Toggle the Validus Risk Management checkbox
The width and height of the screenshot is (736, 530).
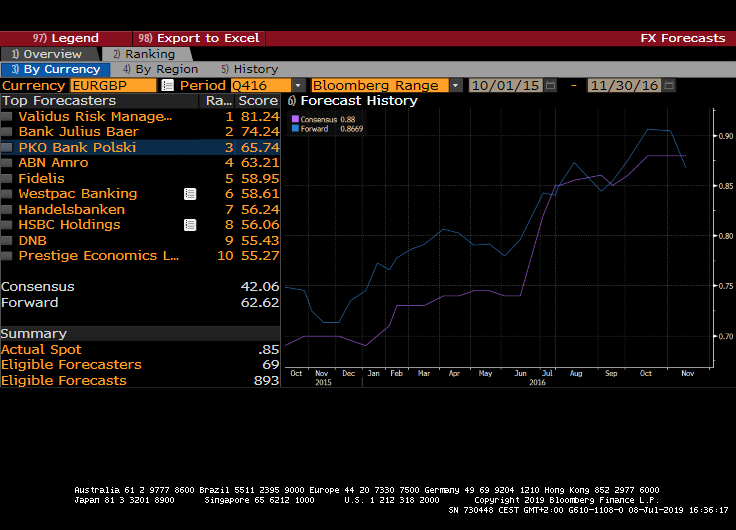(x=7, y=117)
